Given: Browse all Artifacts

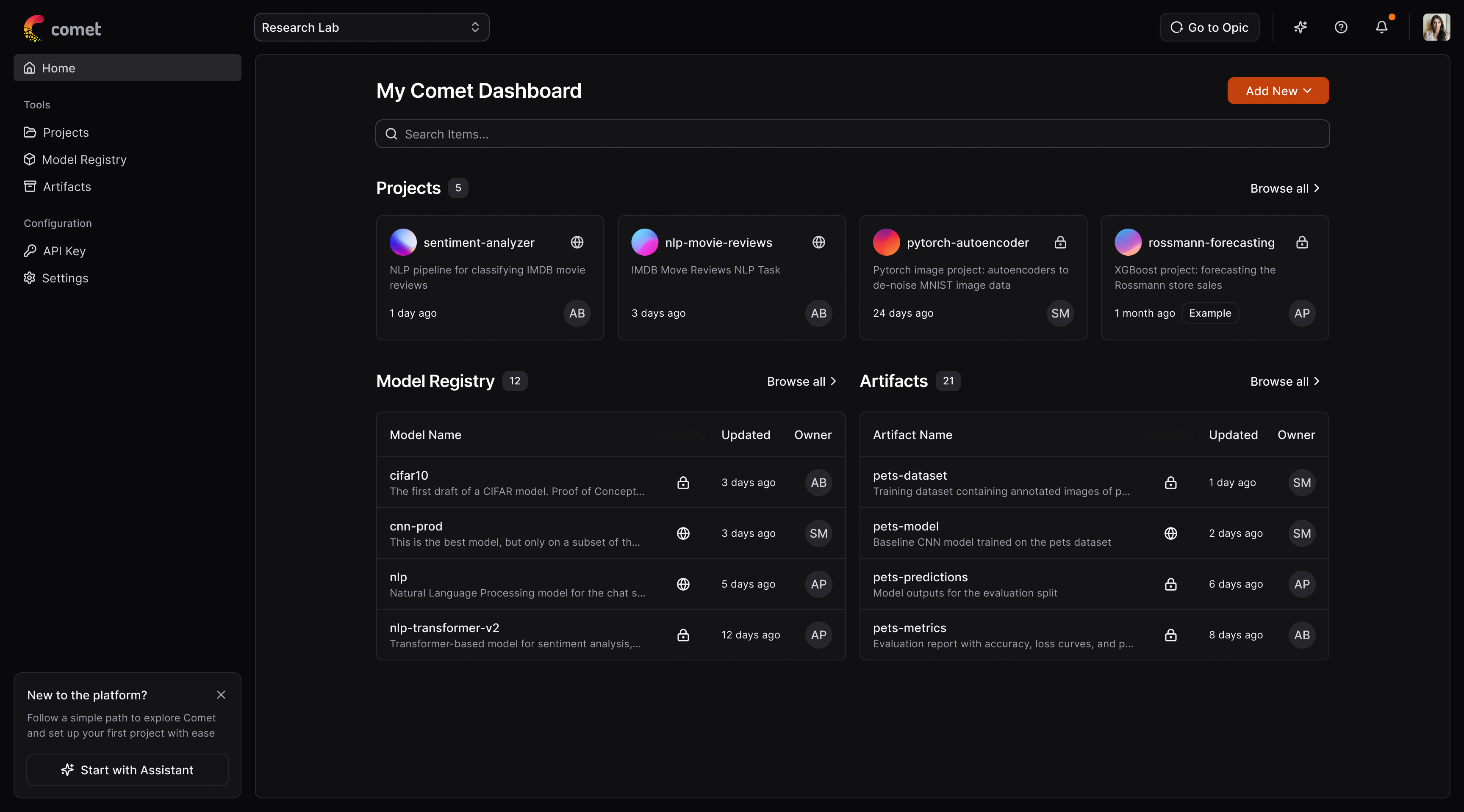Looking at the screenshot, I should tap(1284, 381).
